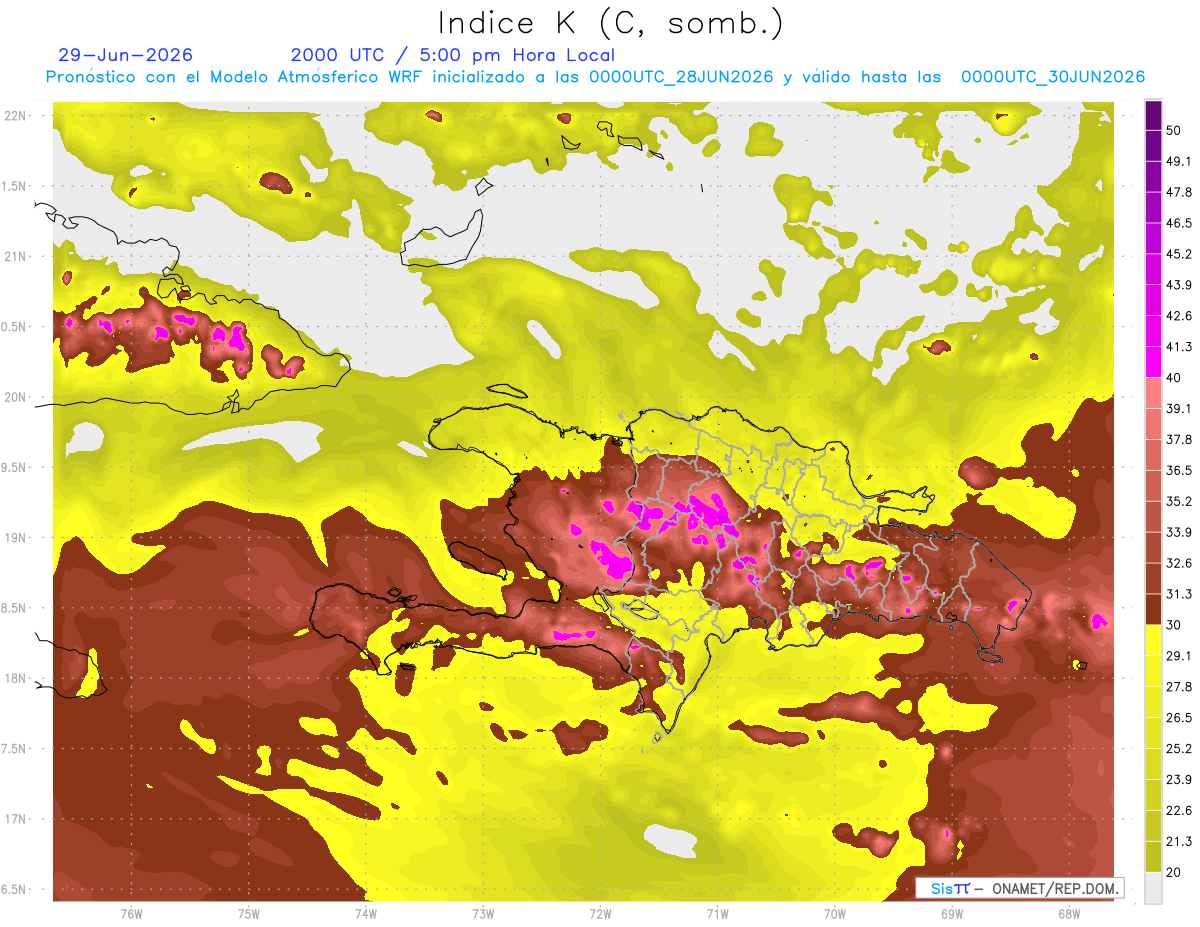Select the '43.9' value on color scale
Screen dimensions: 1200x927
pos(1178,285)
